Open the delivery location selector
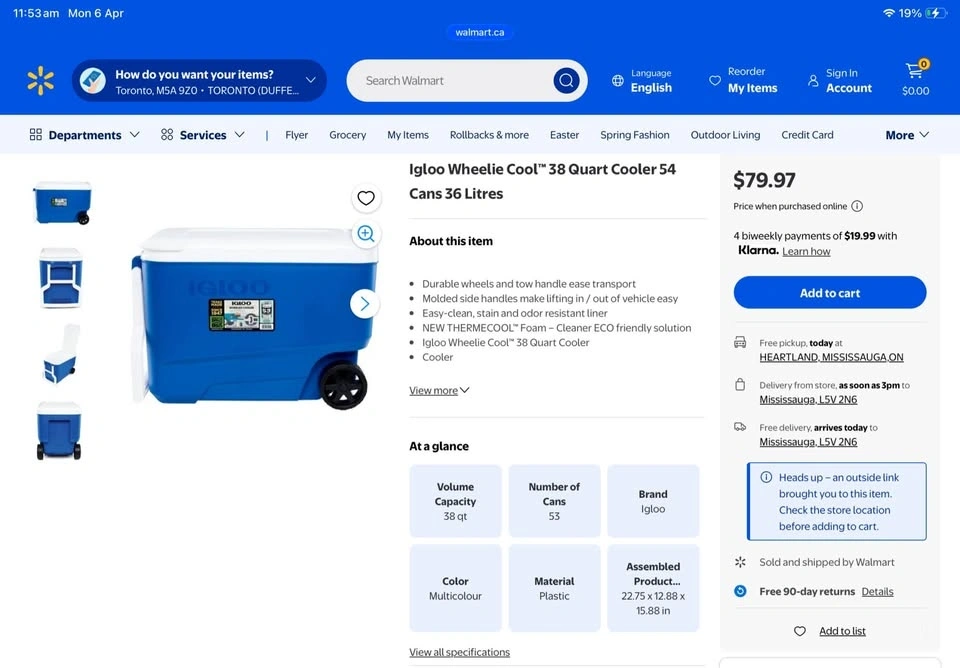 coord(199,81)
